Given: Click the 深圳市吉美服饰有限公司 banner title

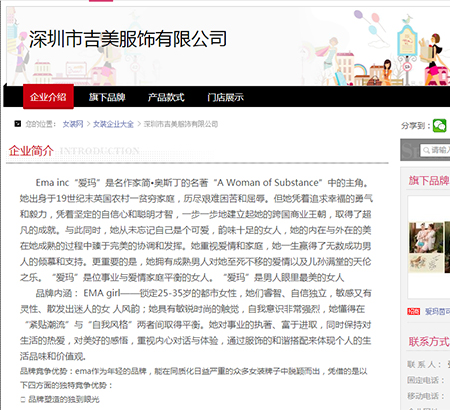Looking at the screenshot, I should click(x=128, y=39).
